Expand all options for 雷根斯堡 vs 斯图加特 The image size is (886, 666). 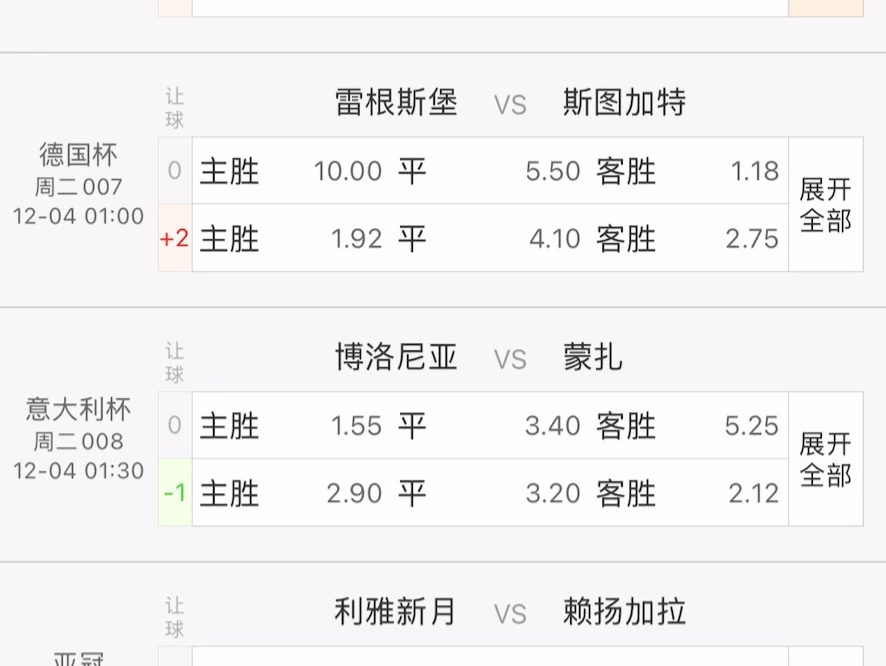pos(825,205)
